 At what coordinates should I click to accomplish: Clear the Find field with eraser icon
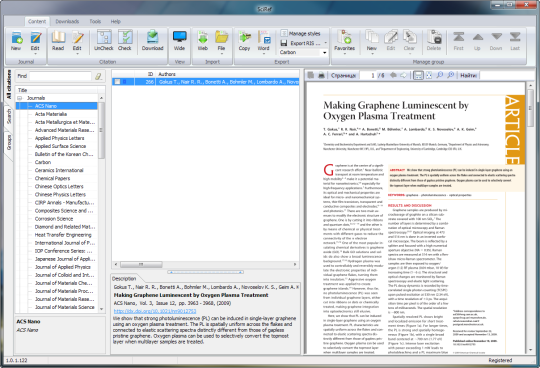coord(98,76)
